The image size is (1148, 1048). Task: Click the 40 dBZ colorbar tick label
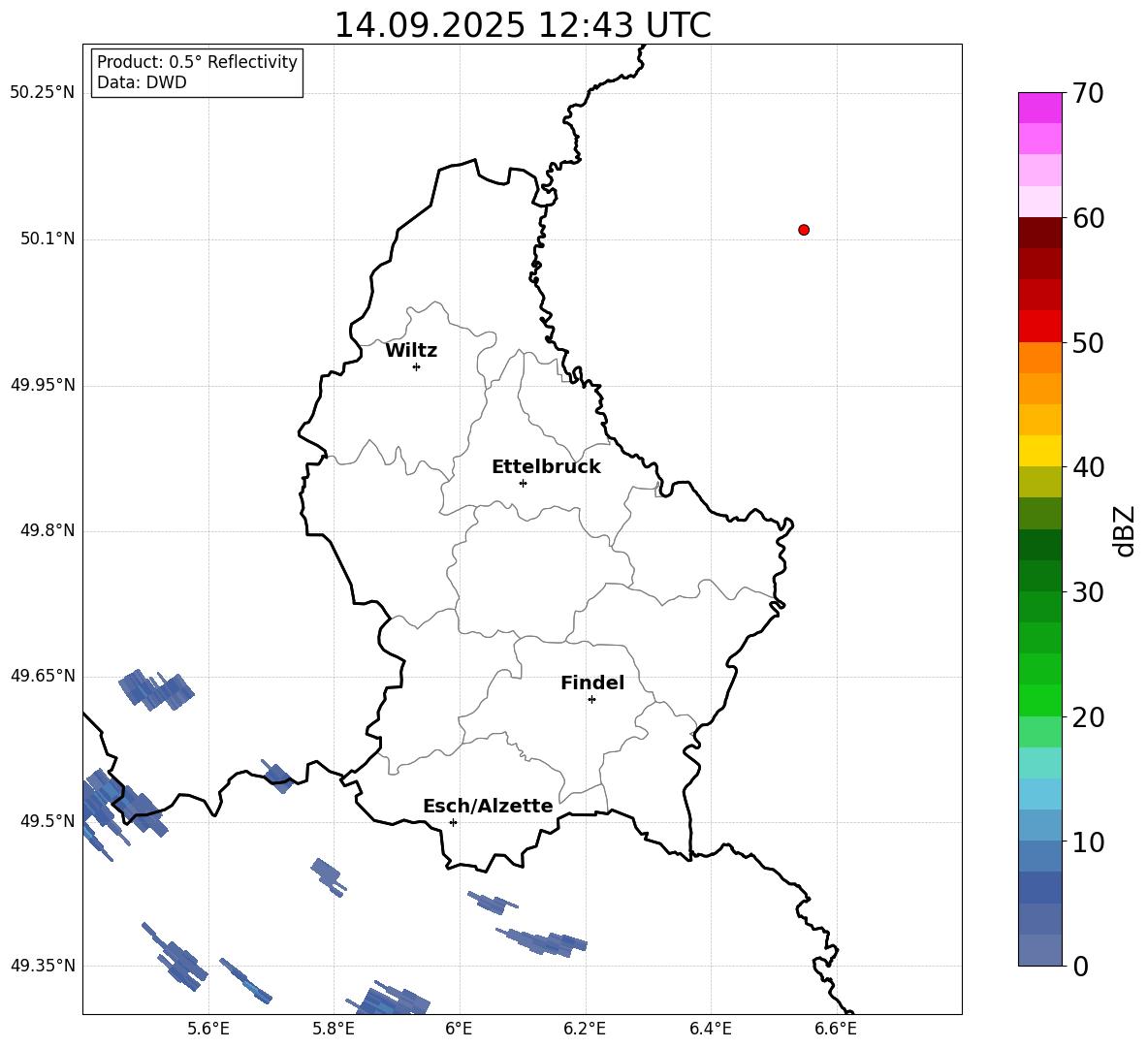pyautogui.click(x=1088, y=467)
